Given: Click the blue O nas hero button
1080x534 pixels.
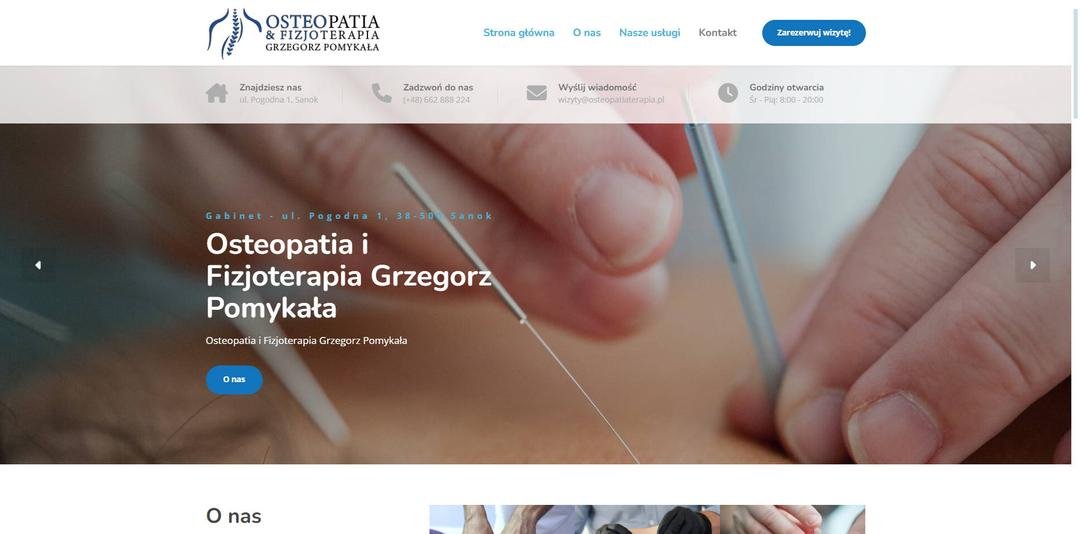Looking at the screenshot, I should coord(234,380).
